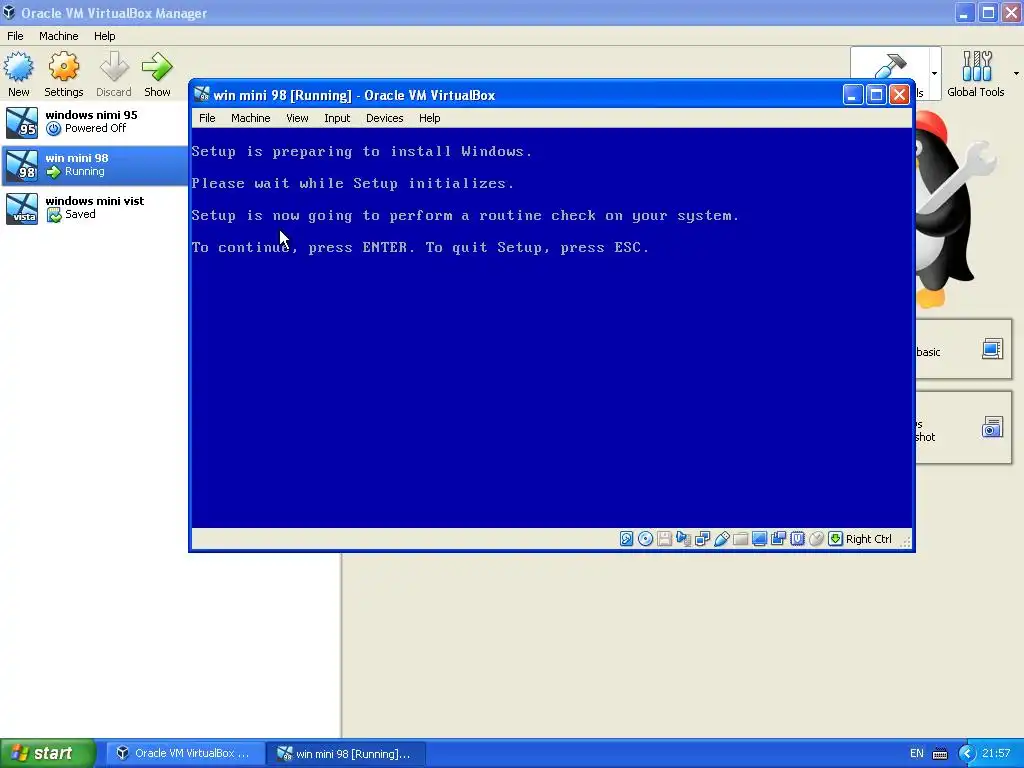Open View menu in VM window
Viewport: 1024px width, 768px height.
[297, 118]
